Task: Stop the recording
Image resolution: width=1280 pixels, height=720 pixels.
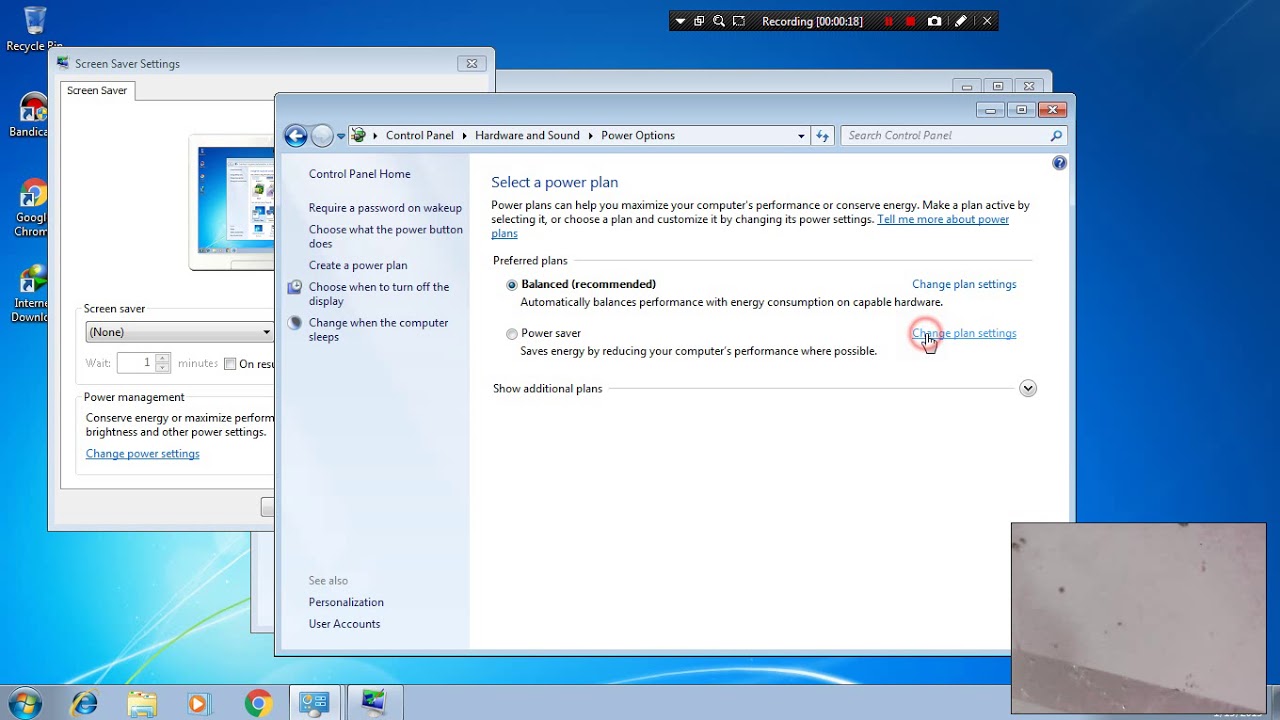Action: 910,21
